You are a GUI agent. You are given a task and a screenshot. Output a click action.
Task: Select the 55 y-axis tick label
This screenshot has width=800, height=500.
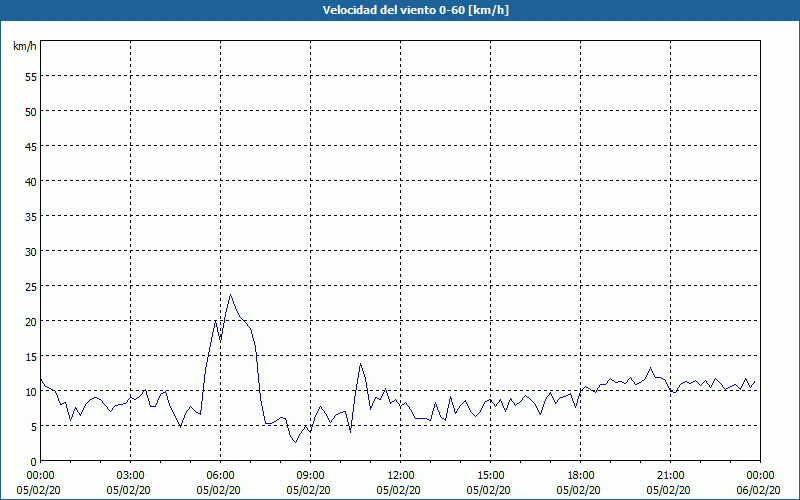[x=31, y=77]
